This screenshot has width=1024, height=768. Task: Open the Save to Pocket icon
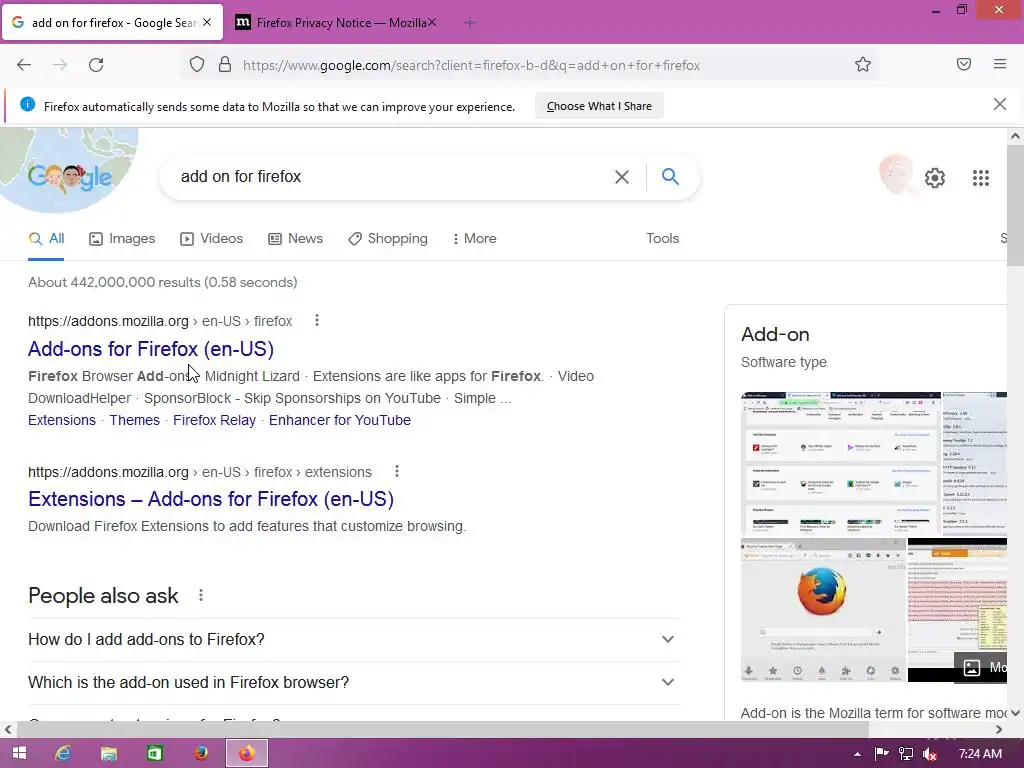[x=964, y=64]
